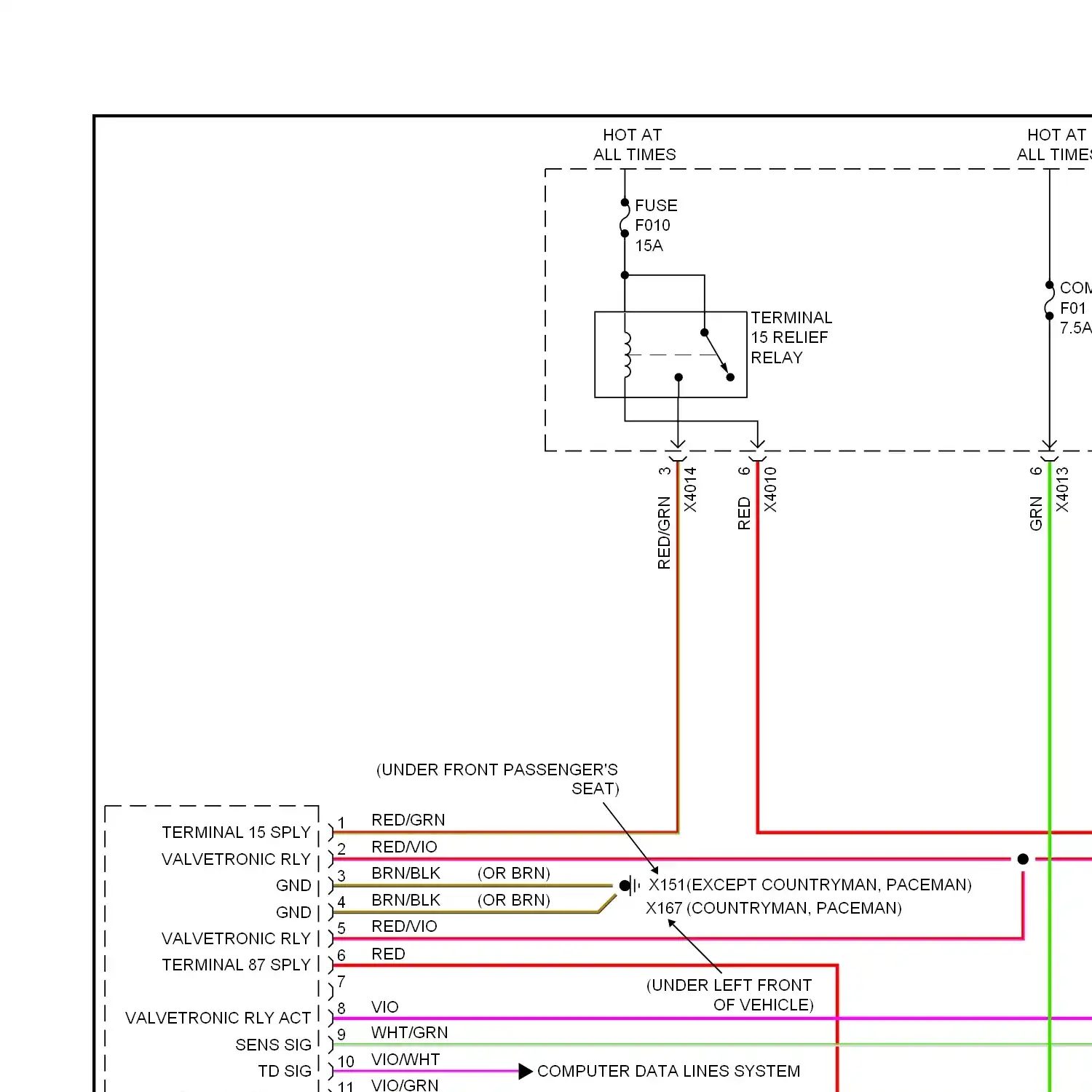Click TERMINAL 15 SPLY pin label
The image size is (1092, 1092).
pyautogui.click(x=236, y=832)
